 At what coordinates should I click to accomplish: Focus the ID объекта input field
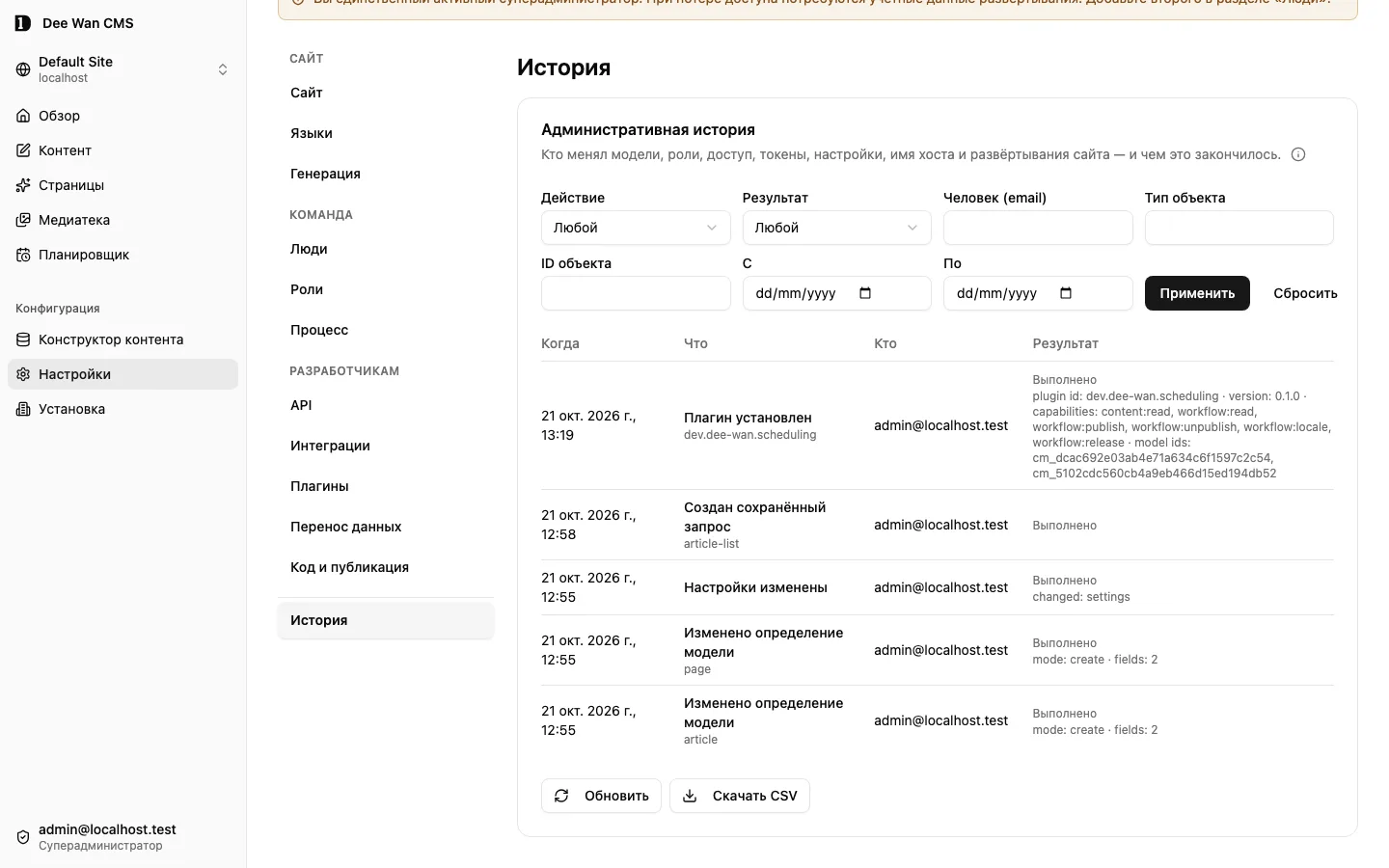coord(636,293)
